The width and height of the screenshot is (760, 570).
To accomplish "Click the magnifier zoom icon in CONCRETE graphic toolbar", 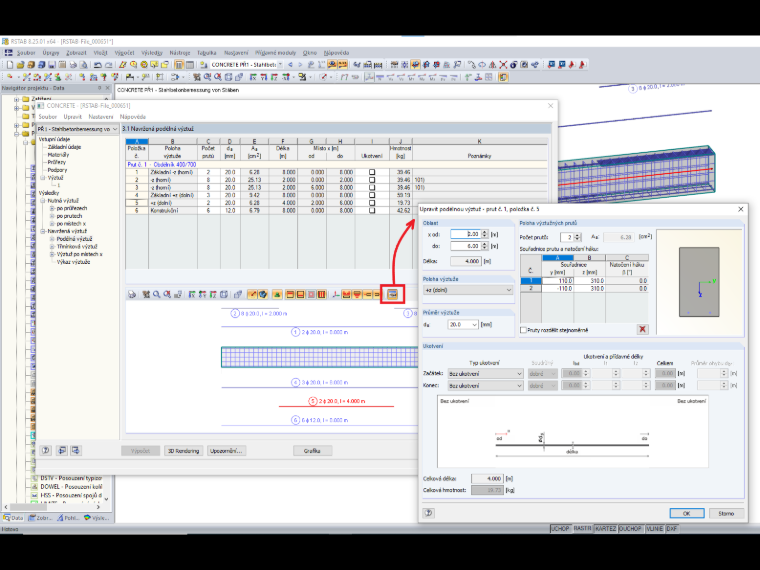I will point(157,295).
